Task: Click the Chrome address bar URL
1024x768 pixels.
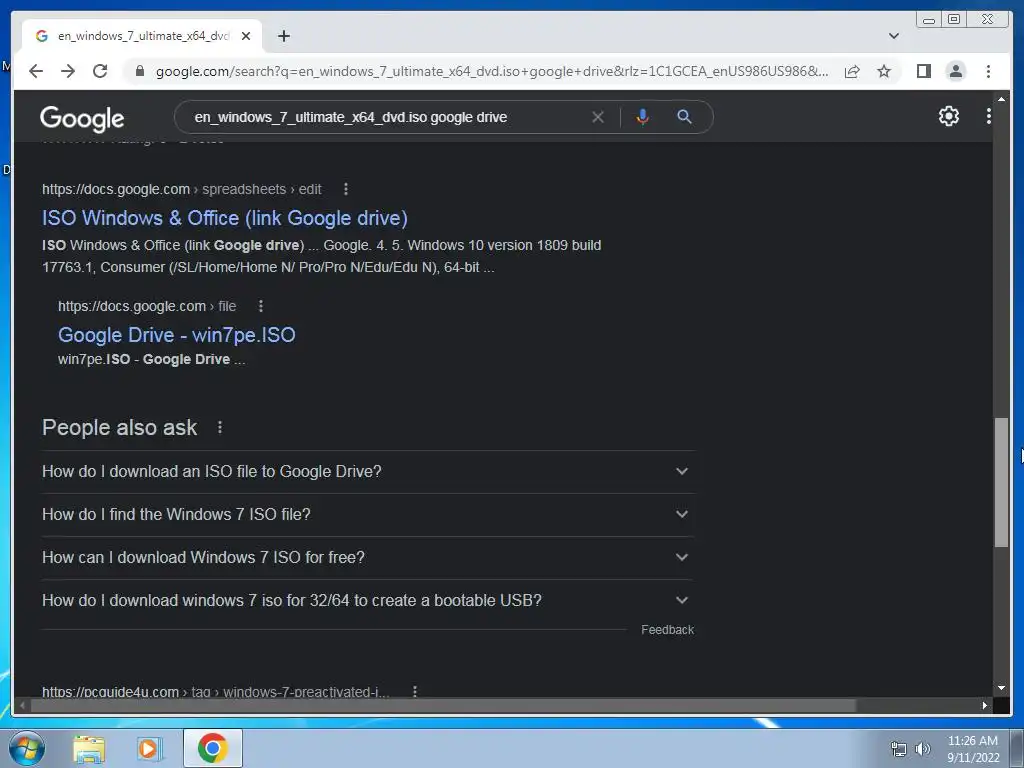Action: [x=491, y=71]
